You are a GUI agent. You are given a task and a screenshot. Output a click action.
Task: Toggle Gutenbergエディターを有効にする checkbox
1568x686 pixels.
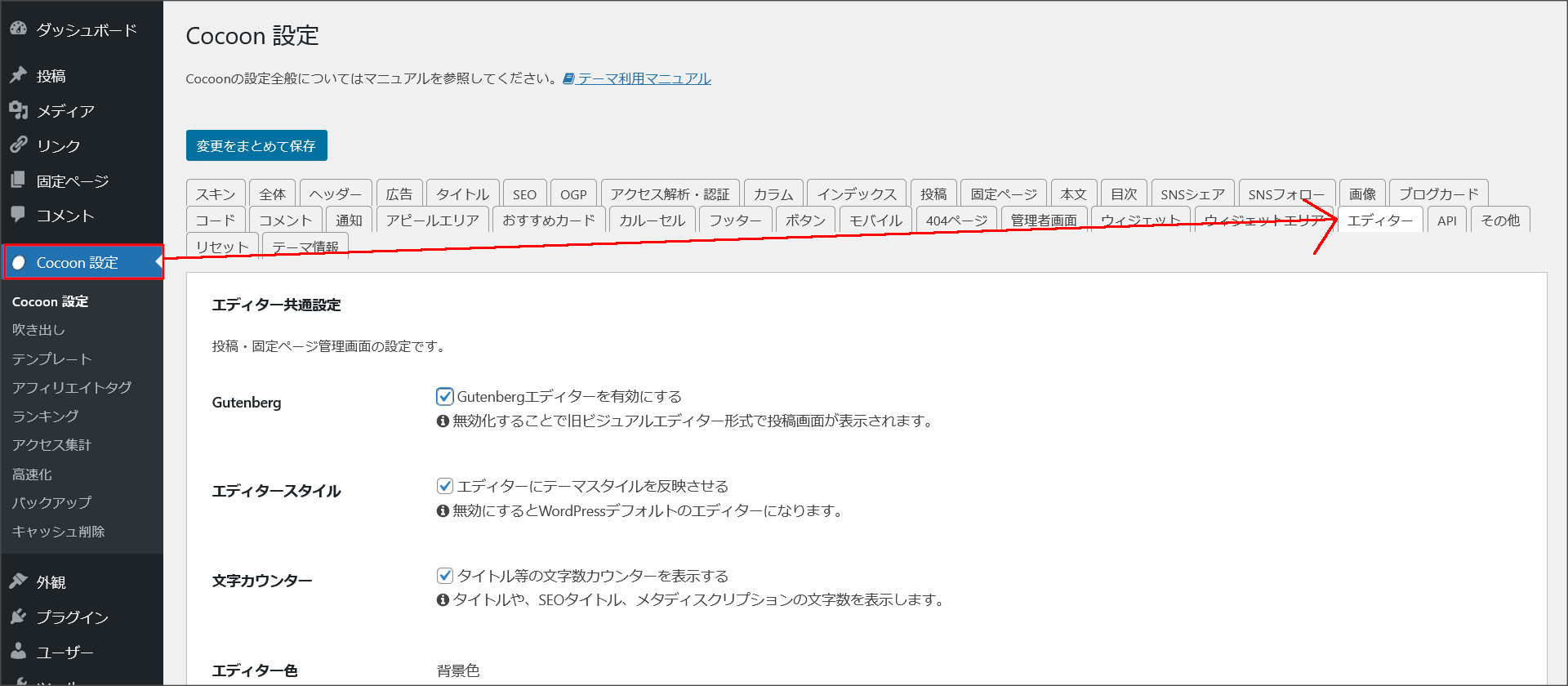point(445,396)
